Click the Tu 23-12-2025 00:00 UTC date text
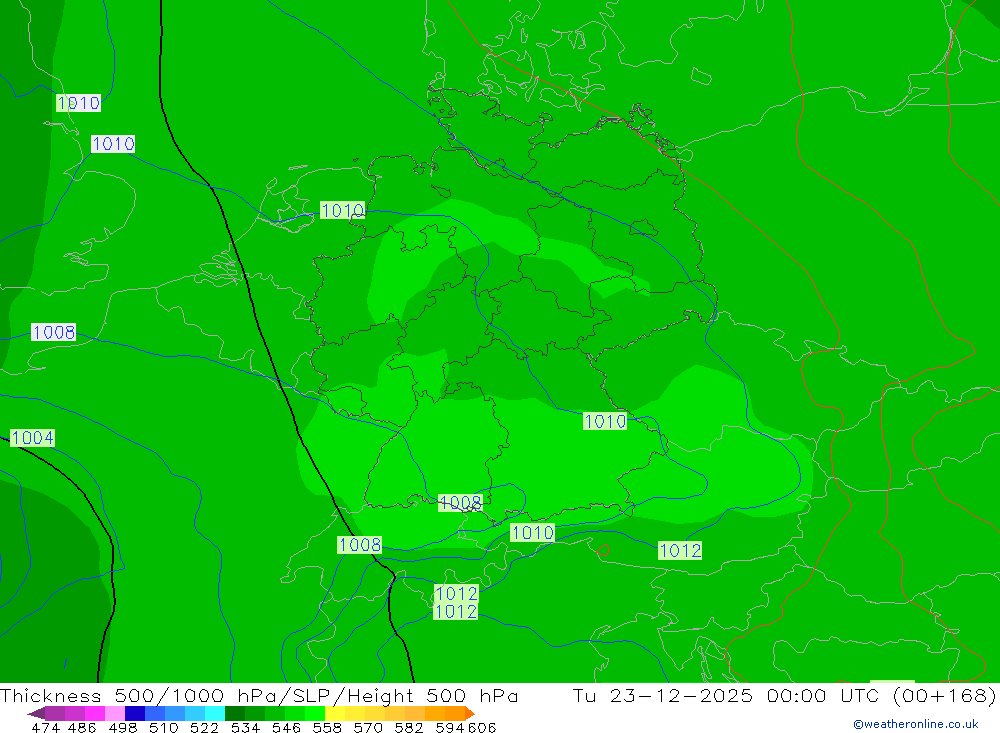Image resolution: width=1000 pixels, height=733 pixels. 726,695
